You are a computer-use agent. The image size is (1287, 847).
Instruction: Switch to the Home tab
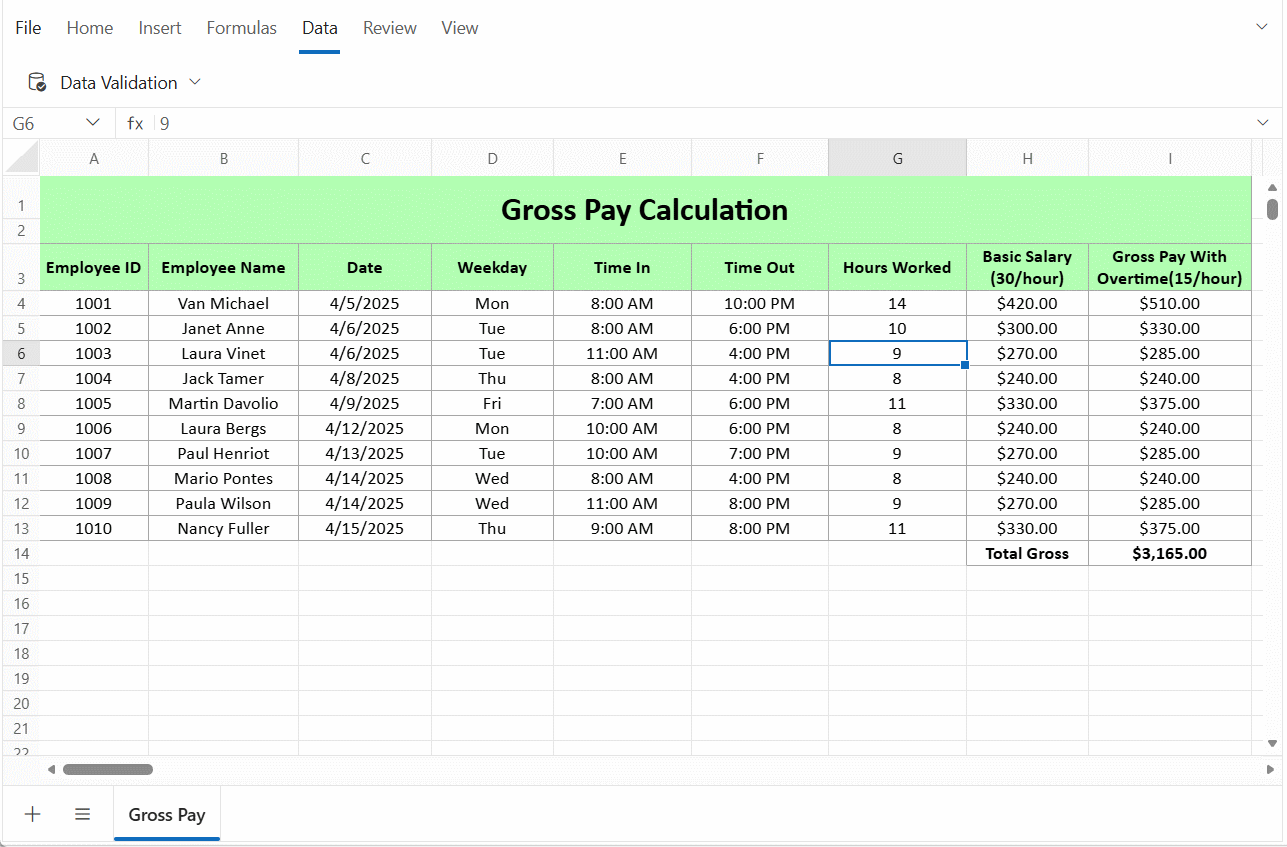click(x=90, y=28)
